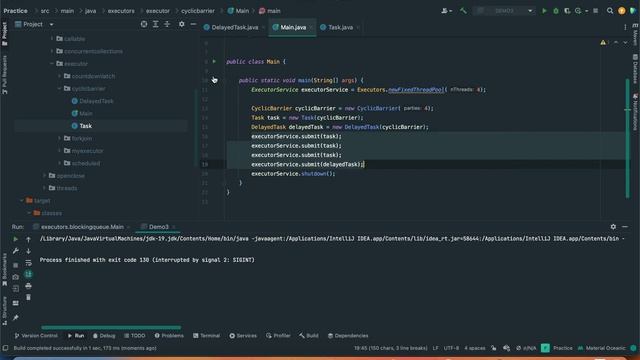Click Select Opened File target icon
Viewport: 640px width, 360px height.
[x=144, y=24]
